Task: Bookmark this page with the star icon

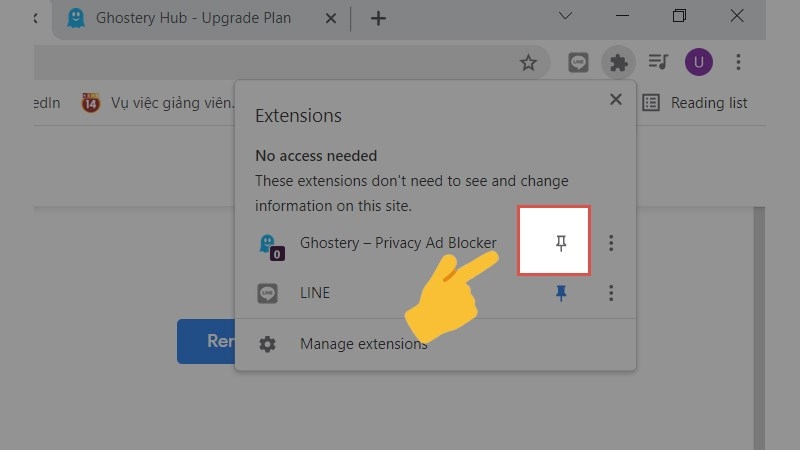Action: (x=528, y=63)
